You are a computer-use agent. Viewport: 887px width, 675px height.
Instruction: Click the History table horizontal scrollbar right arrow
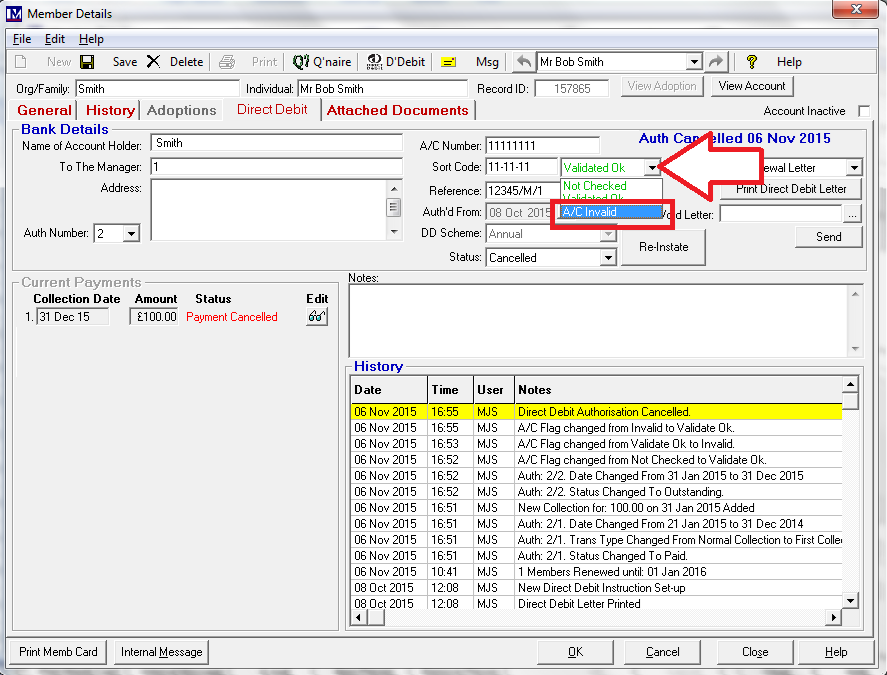point(833,617)
